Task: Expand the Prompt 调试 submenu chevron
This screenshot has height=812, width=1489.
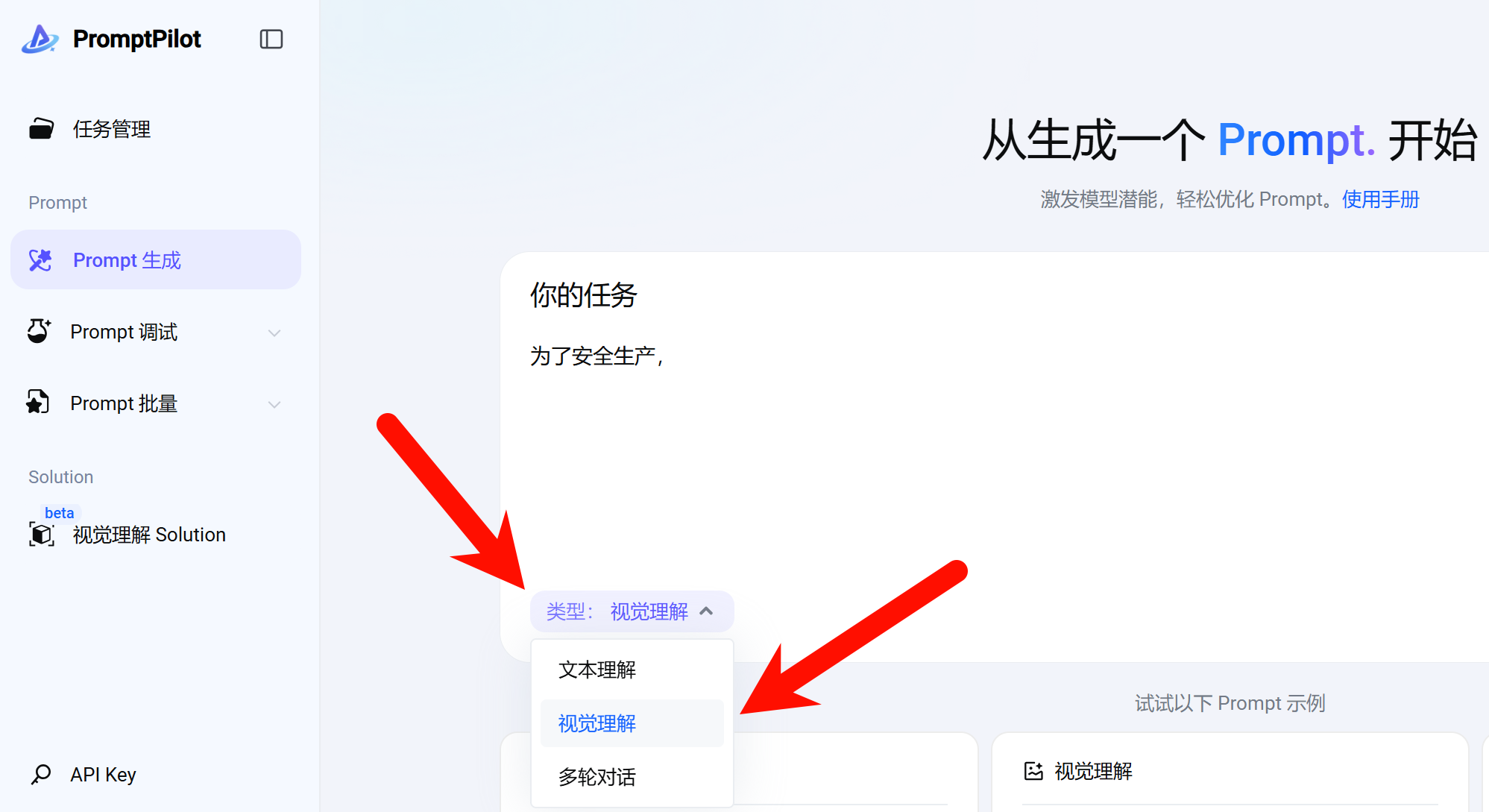Action: (274, 333)
